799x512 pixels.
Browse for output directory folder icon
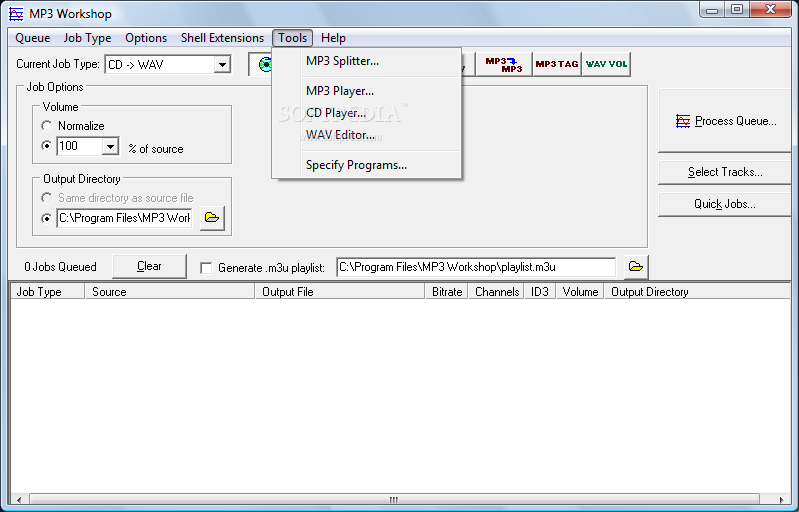[x=212, y=218]
